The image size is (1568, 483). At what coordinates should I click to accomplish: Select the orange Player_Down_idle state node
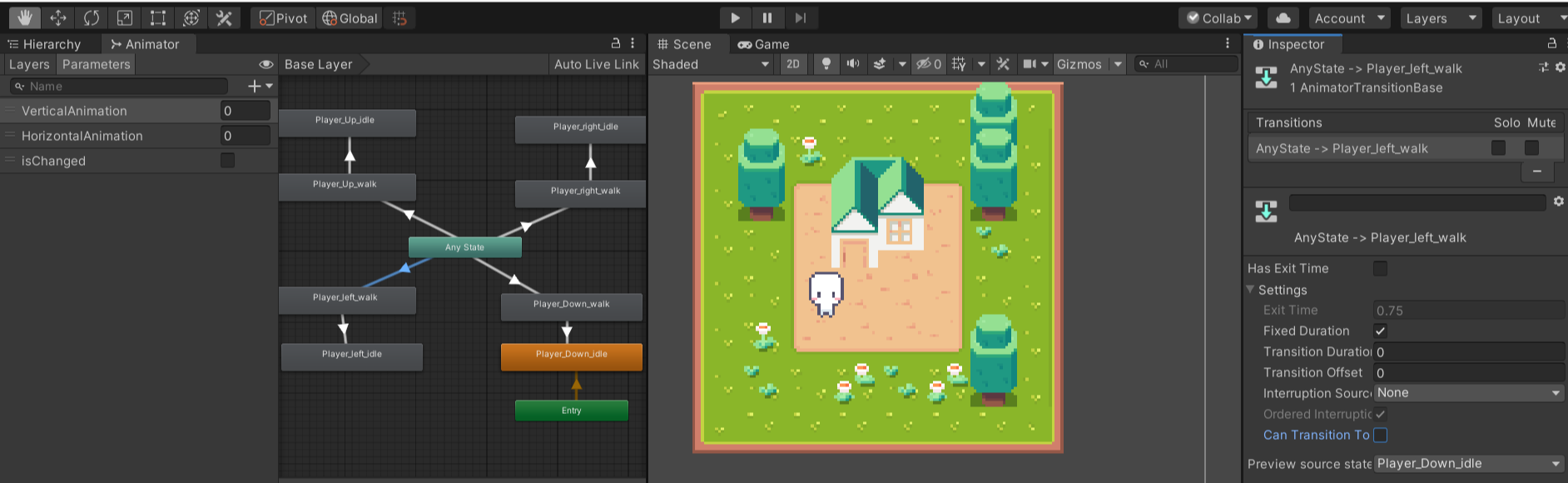(x=572, y=356)
